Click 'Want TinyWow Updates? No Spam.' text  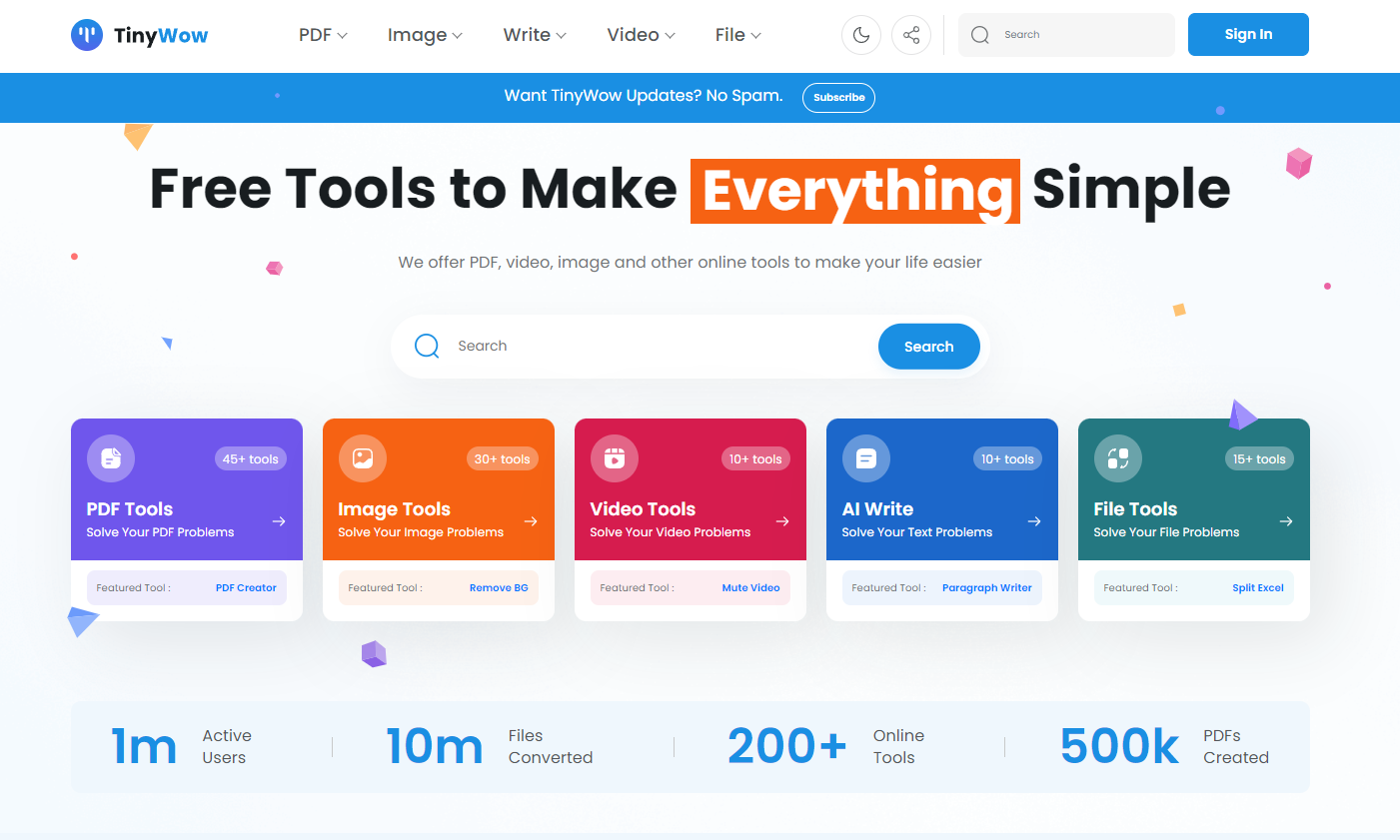644,96
